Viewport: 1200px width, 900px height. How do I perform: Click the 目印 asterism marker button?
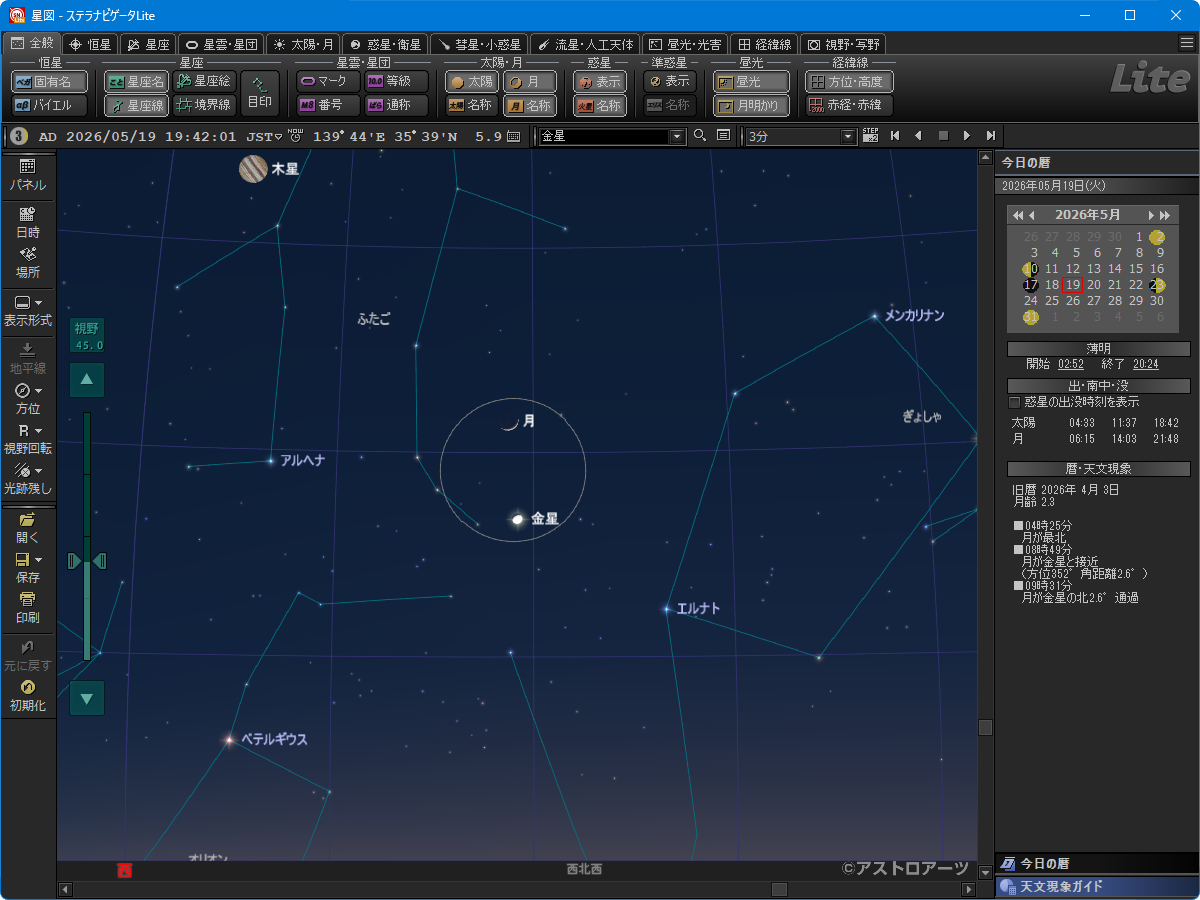[260, 93]
